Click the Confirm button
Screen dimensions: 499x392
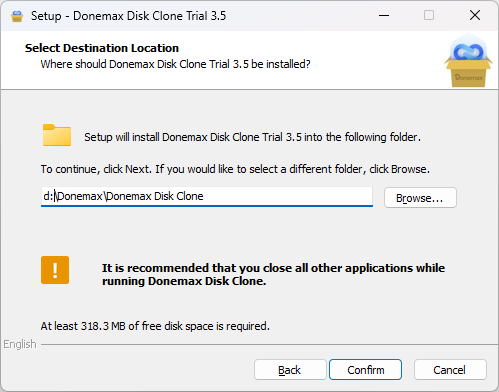tap(365, 369)
